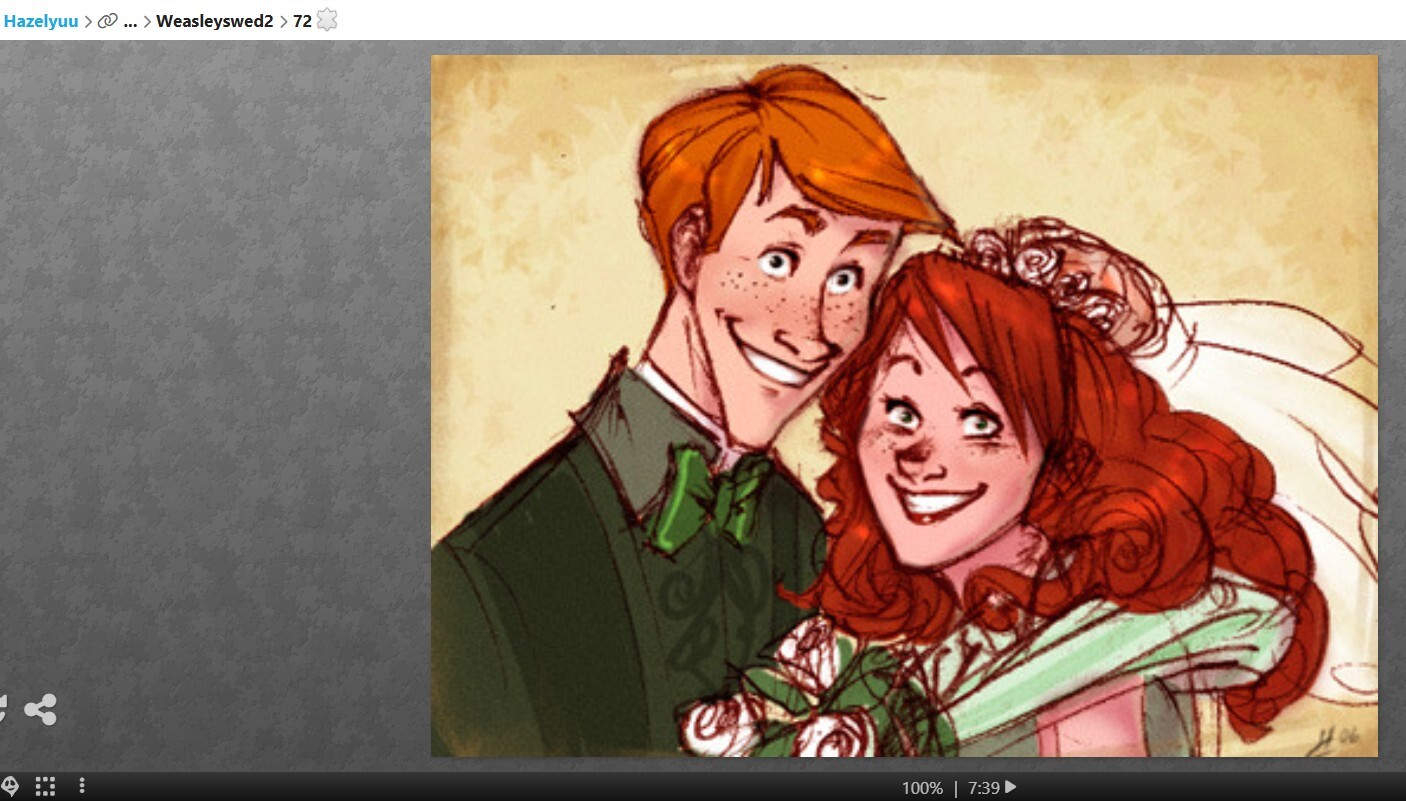Viewport: 1406px width, 802px height.
Task: Go to the Weasleyswed2 breadcrumb
Action: coord(215,21)
